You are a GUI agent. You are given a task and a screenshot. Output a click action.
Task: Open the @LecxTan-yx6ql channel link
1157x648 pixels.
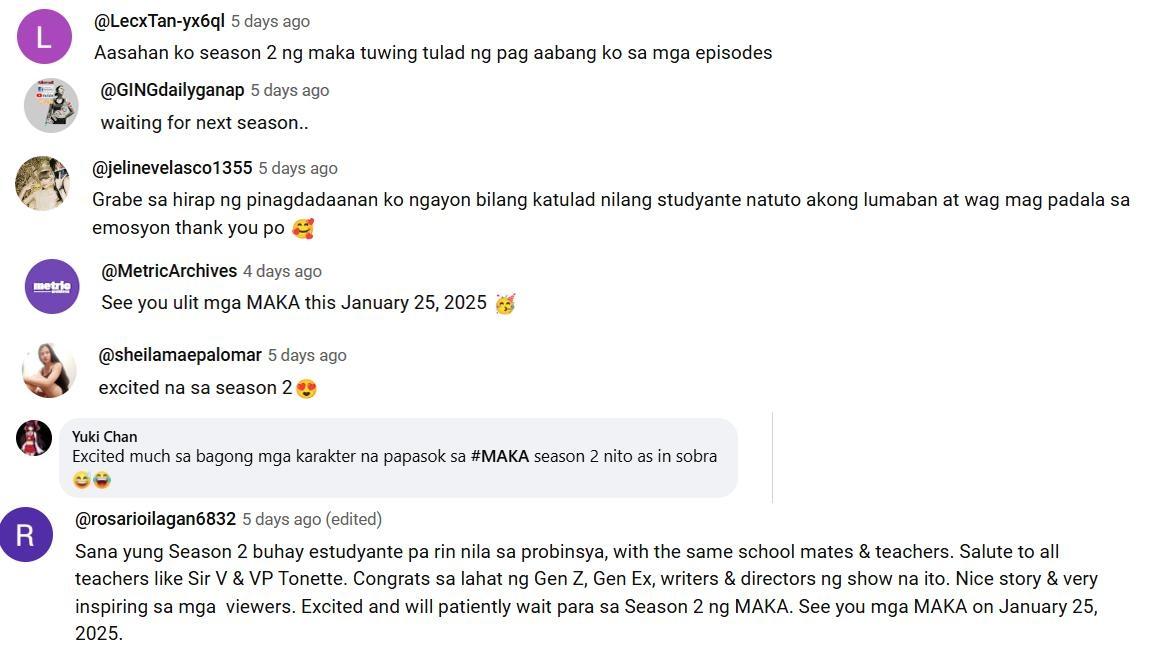(159, 21)
